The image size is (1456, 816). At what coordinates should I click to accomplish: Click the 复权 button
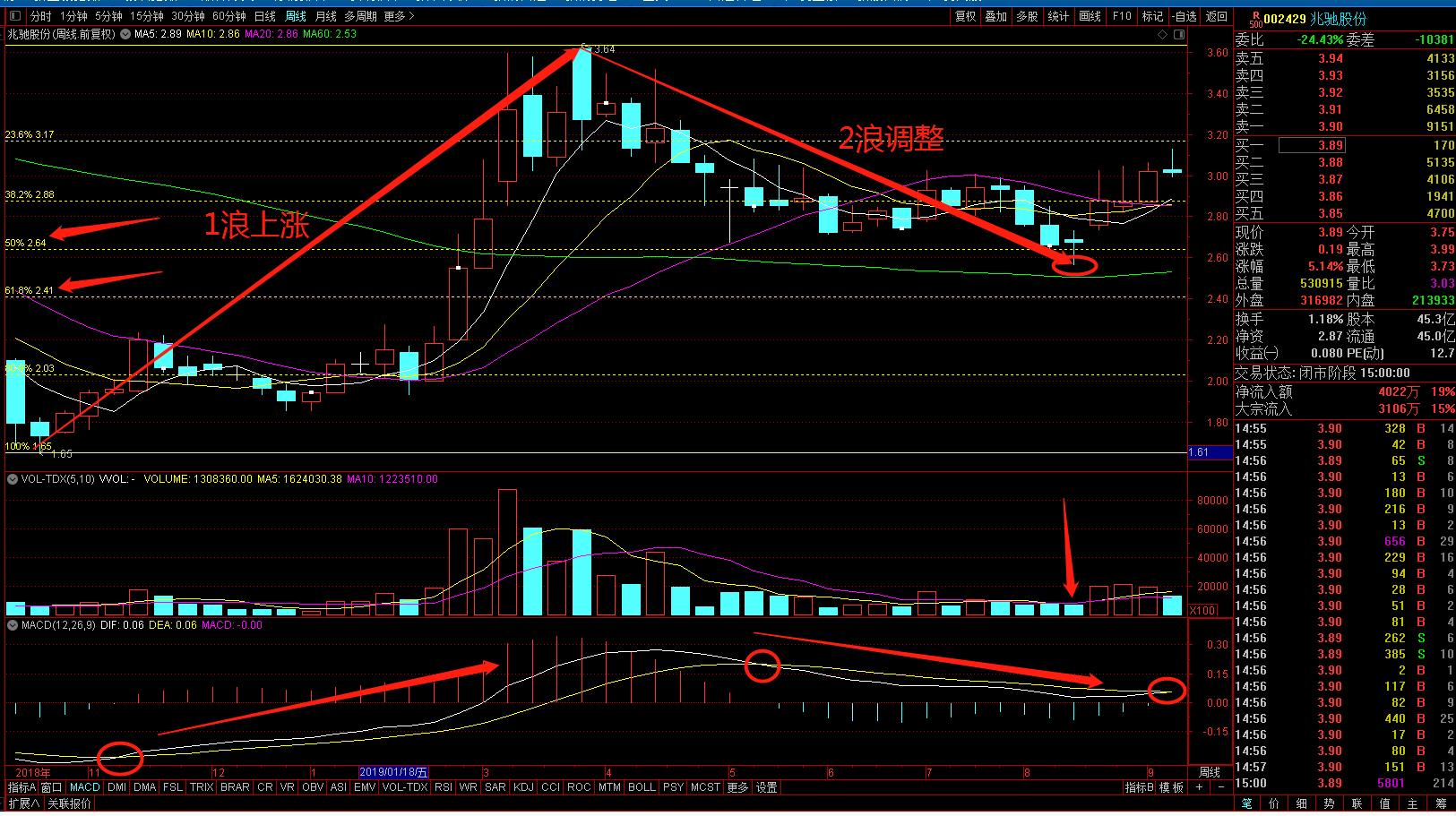coord(966,16)
